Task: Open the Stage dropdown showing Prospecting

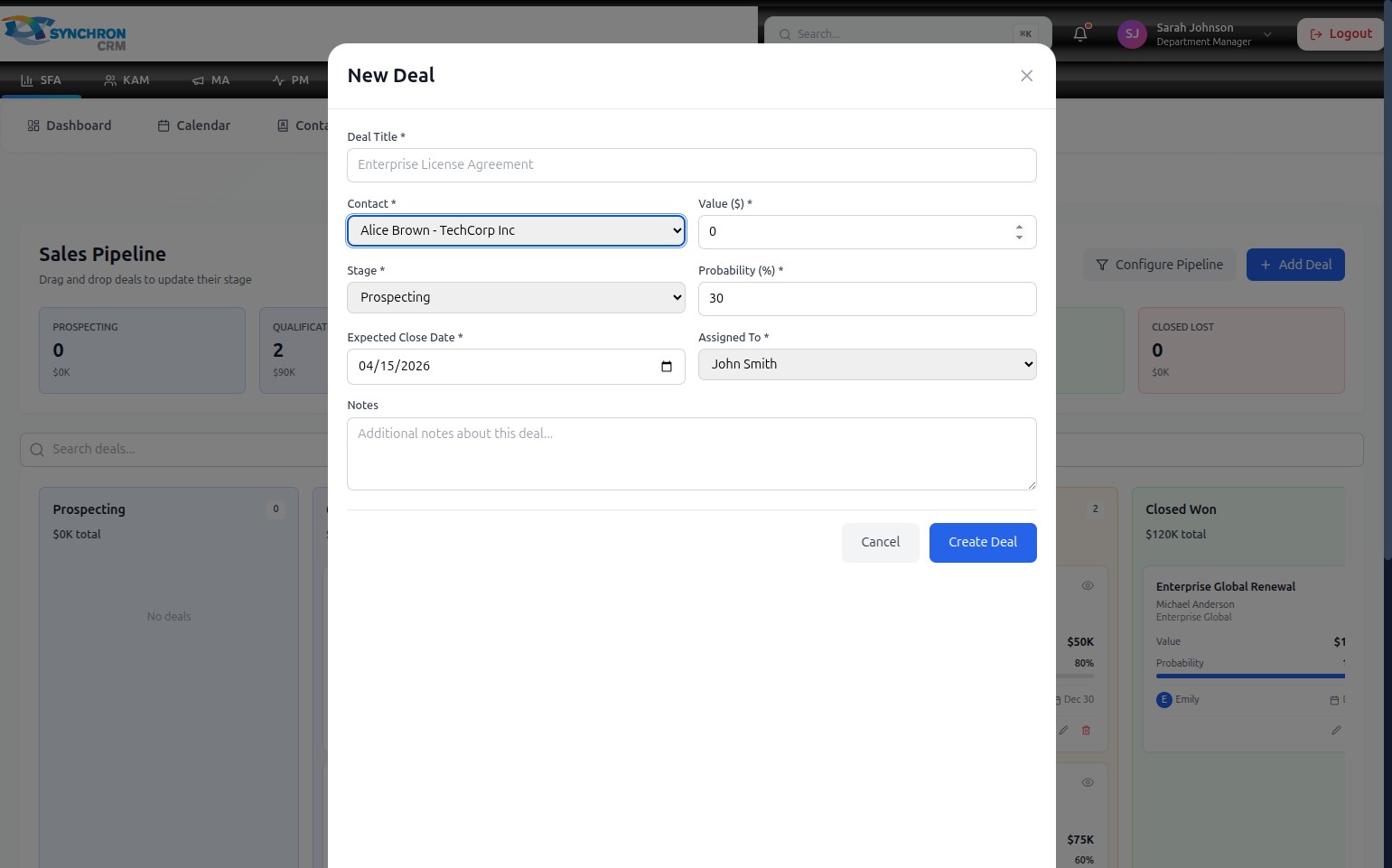Action: [516, 298]
